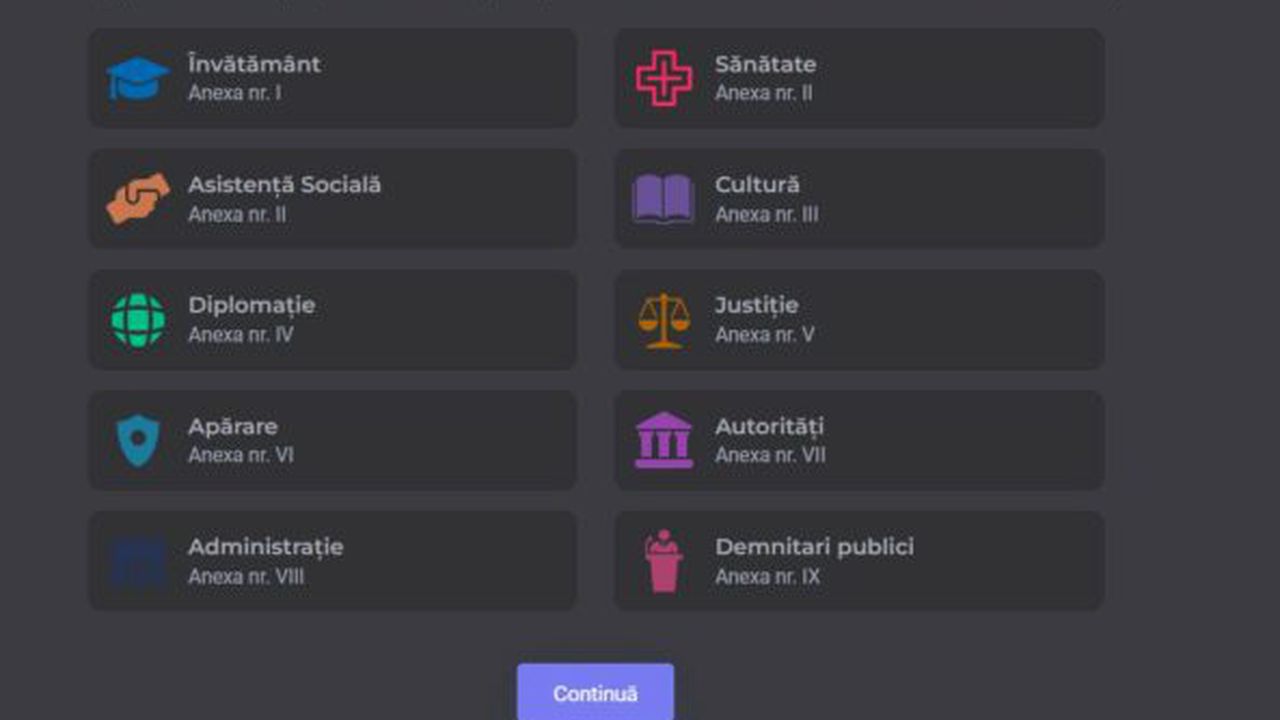Click the dark Administrație building icon
The width and height of the screenshot is (1280, 720).
(x=138, y=562)
